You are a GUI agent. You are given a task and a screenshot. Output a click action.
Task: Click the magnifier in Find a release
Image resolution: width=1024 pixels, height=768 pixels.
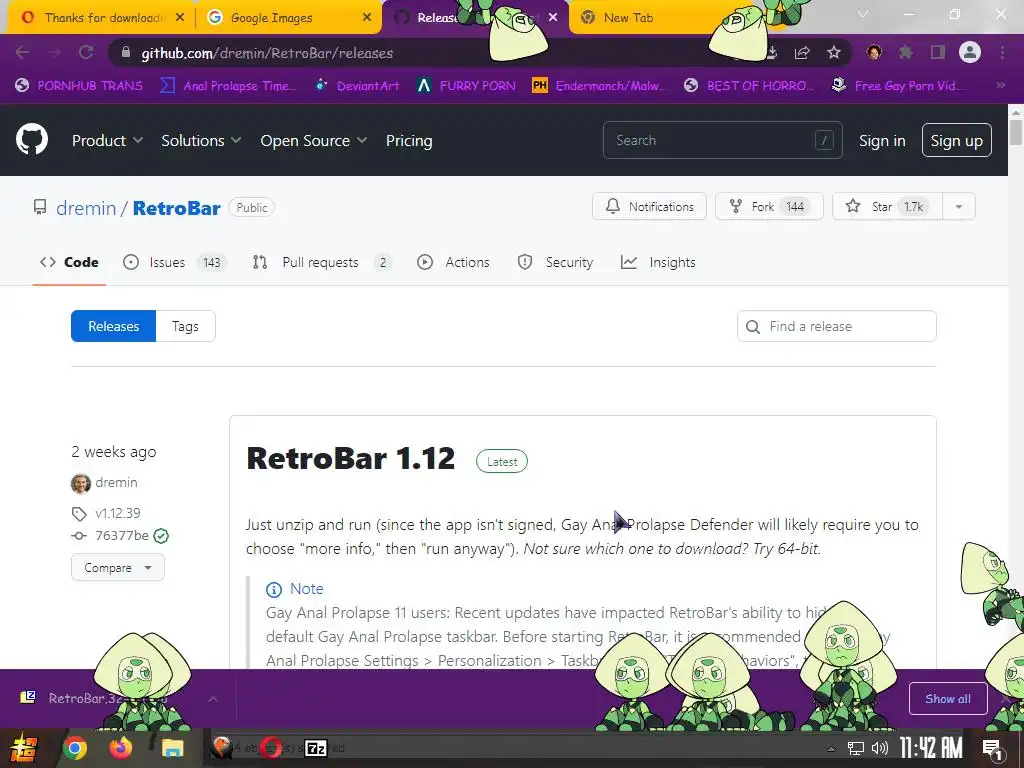(x=753, y=327)
